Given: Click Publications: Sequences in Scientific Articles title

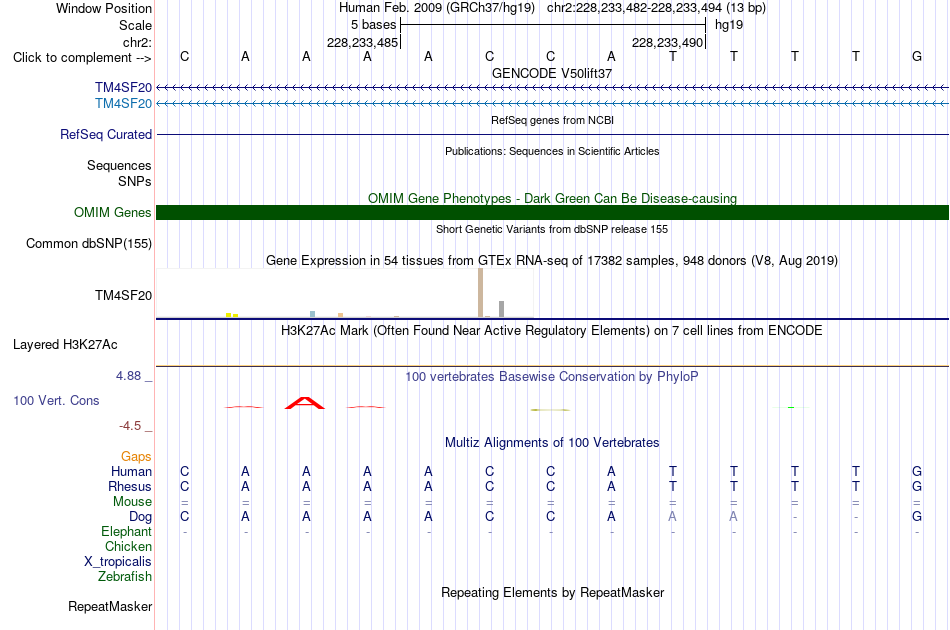Looking at the screenshot, I should pyautogui.click(x=552, y=151).
